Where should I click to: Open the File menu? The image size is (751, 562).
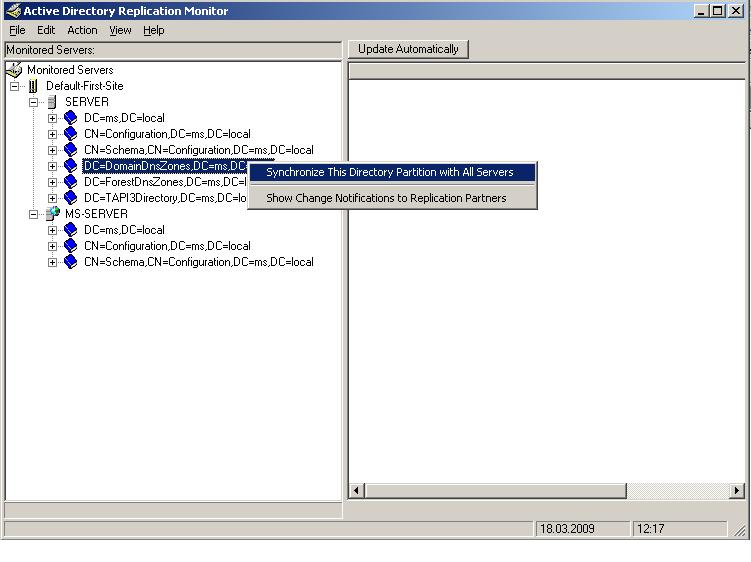tap(17, 30)
